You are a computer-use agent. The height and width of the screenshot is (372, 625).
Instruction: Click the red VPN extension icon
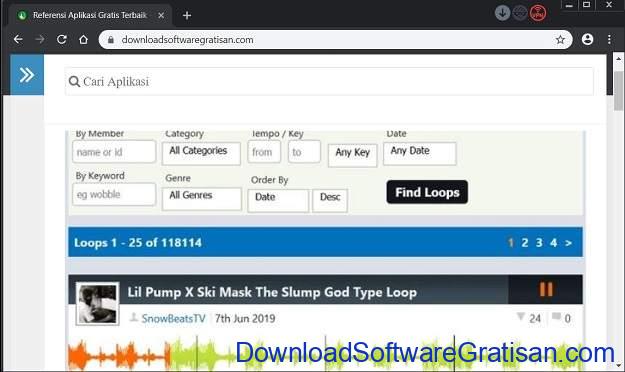pos(538,13)
